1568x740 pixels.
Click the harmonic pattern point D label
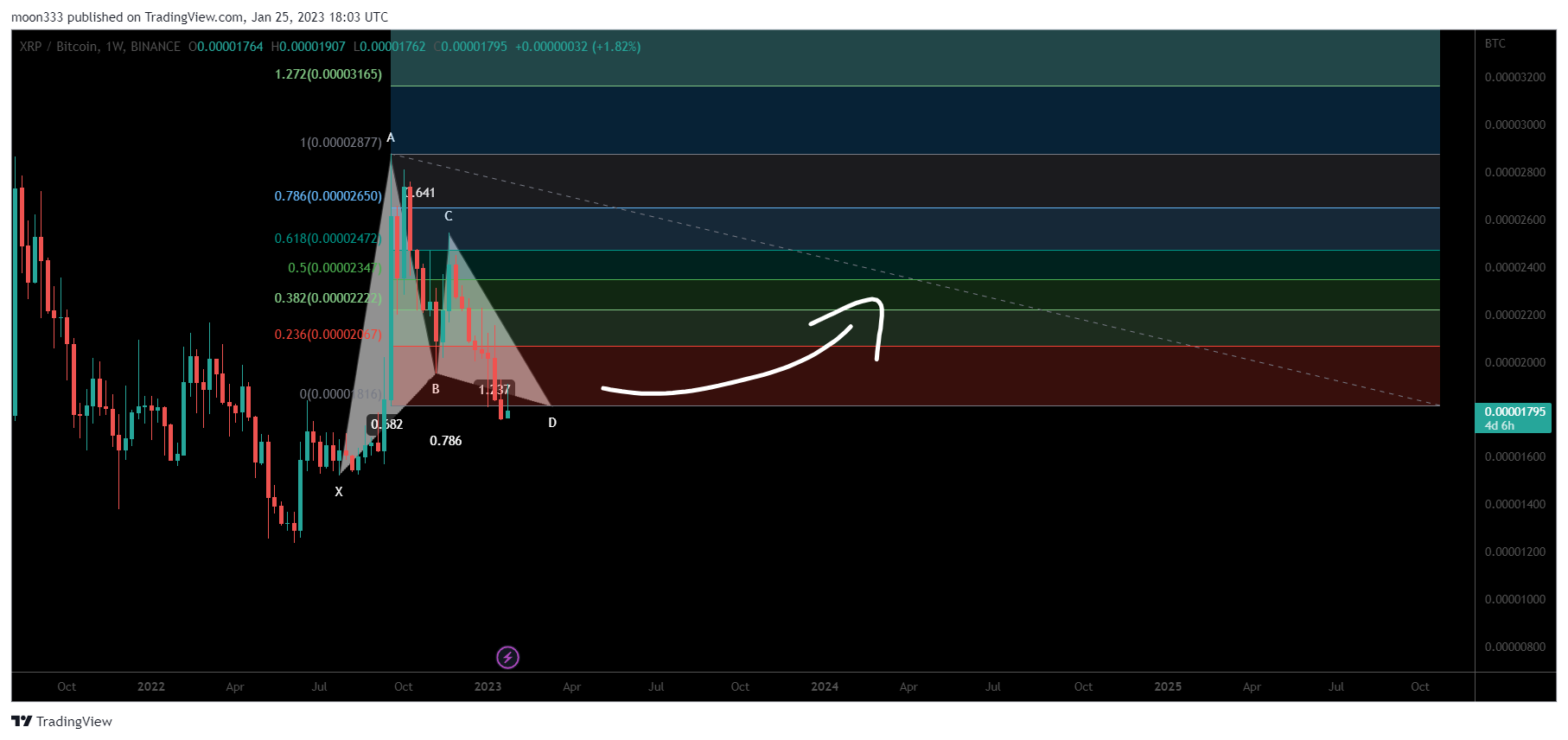coord(552,423)
